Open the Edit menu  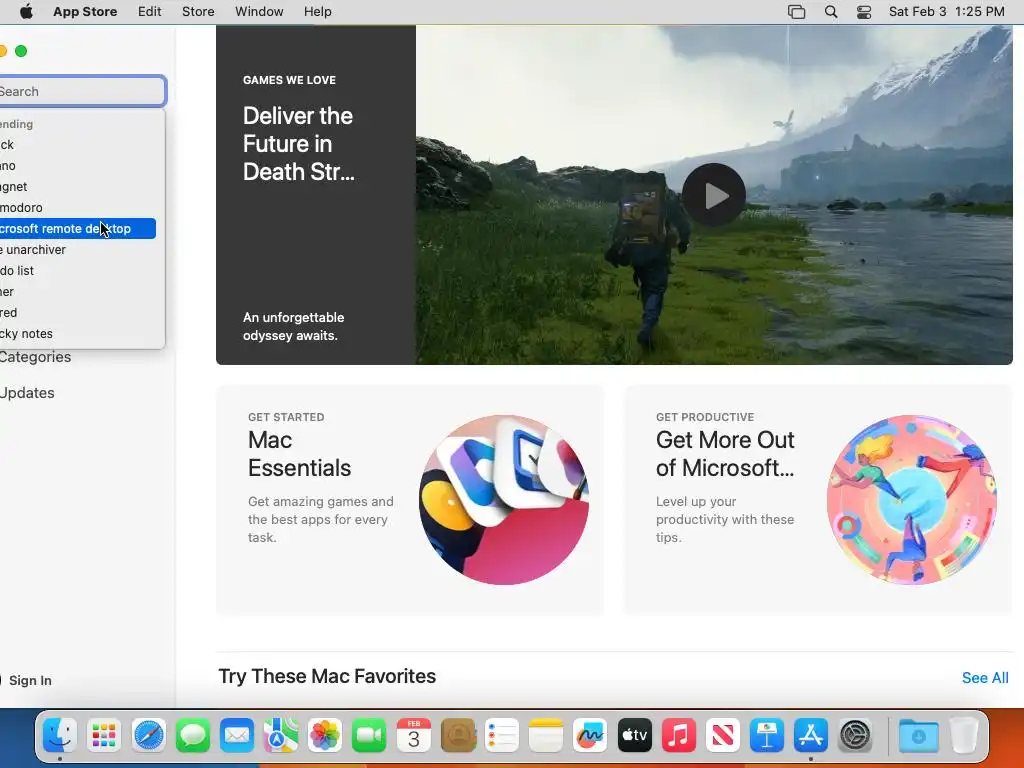pos(150,12)
